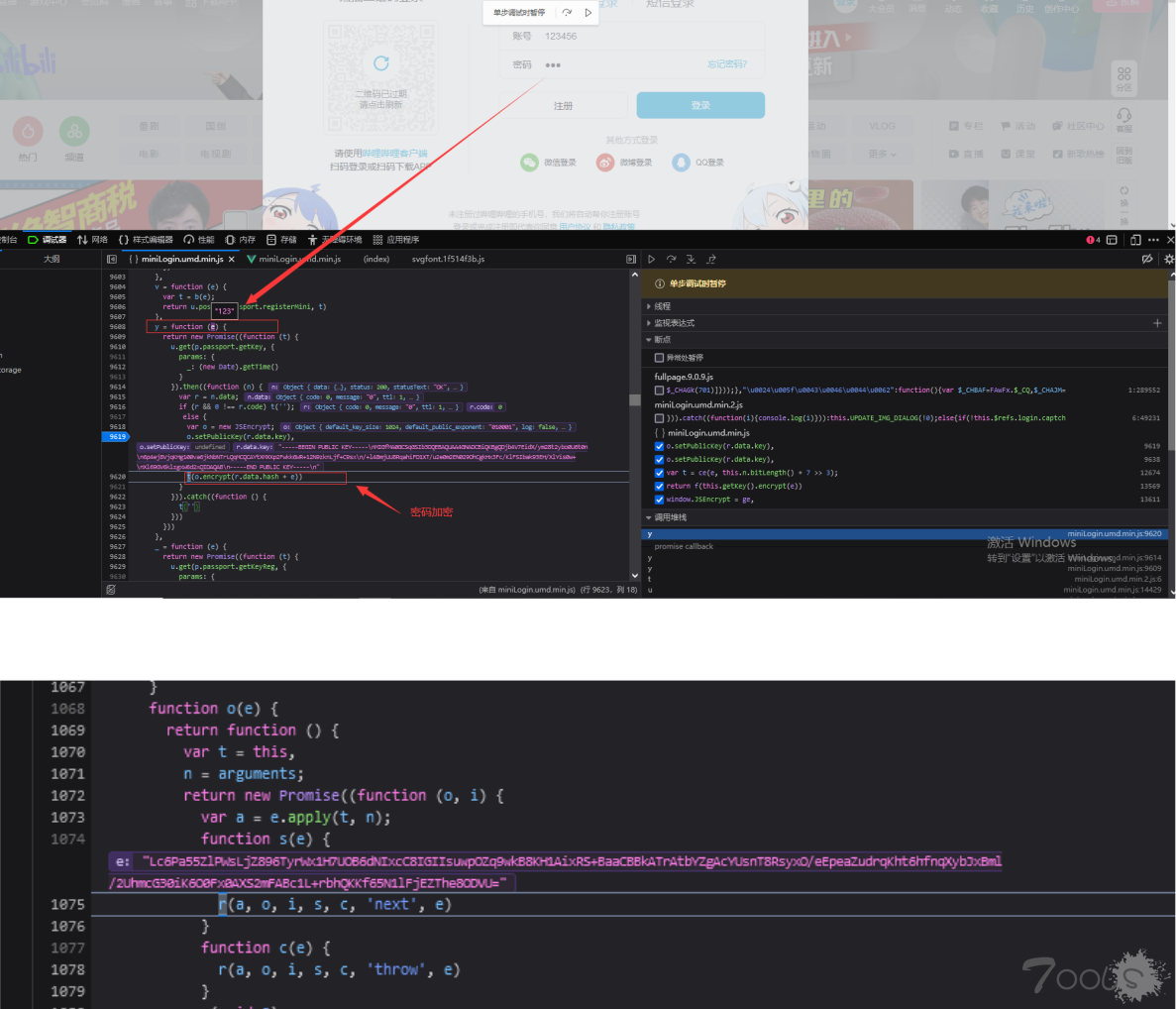Close the miniLogin.umd.min.js source tab
The image size is (1176, 1009).
click(x=232, y=259)
